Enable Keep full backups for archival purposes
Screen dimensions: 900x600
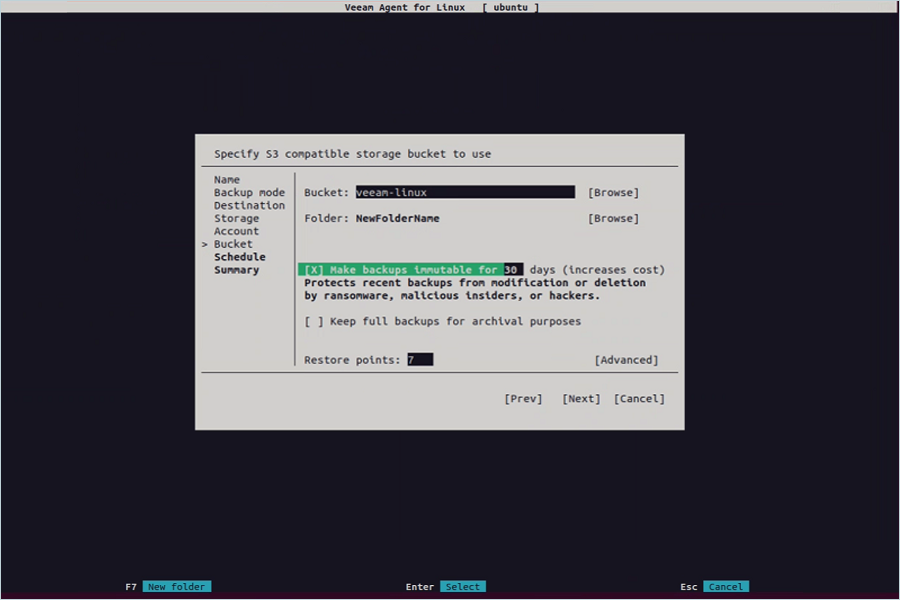click(314, 322)
